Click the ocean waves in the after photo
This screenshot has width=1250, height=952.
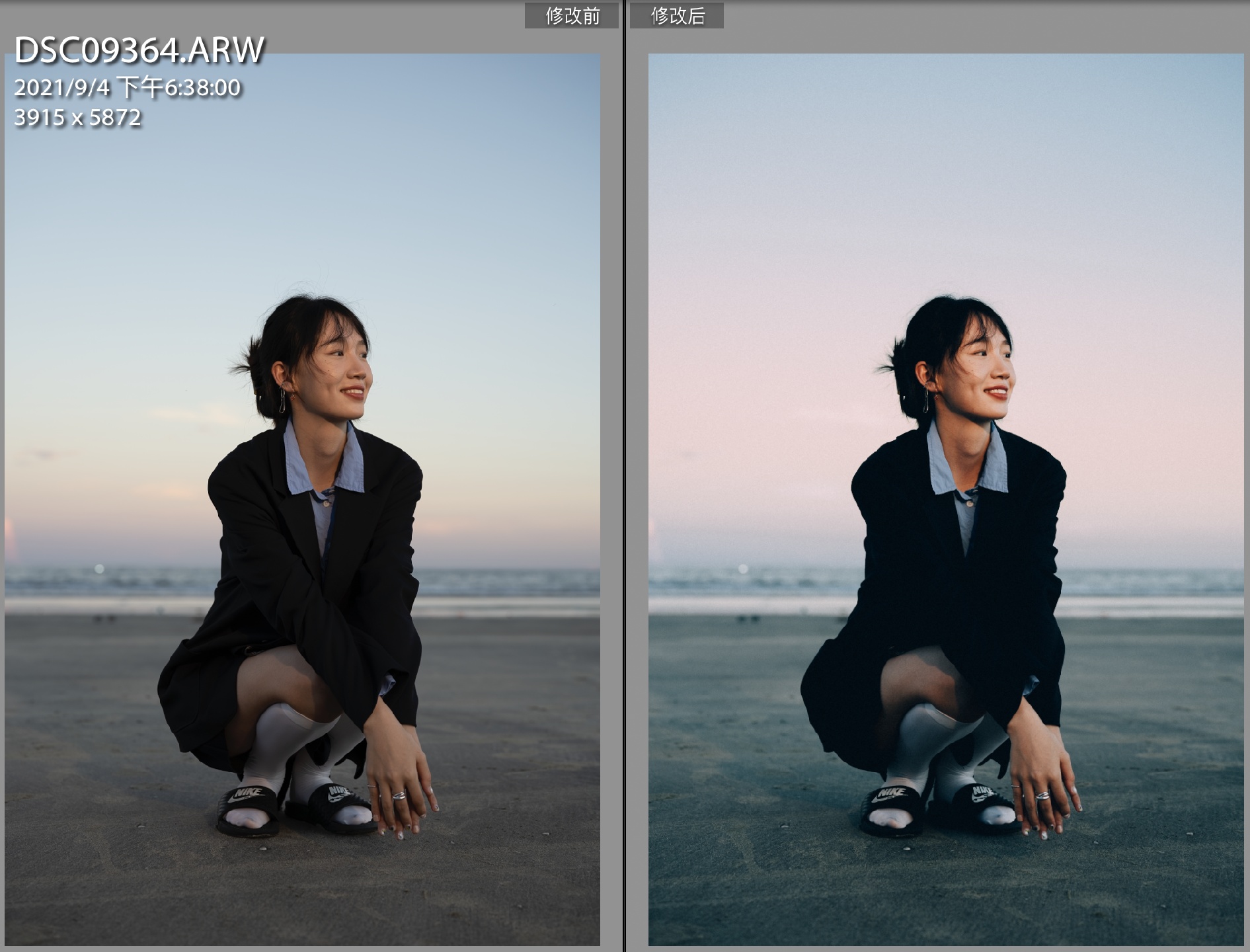(x=1157, y=583)
